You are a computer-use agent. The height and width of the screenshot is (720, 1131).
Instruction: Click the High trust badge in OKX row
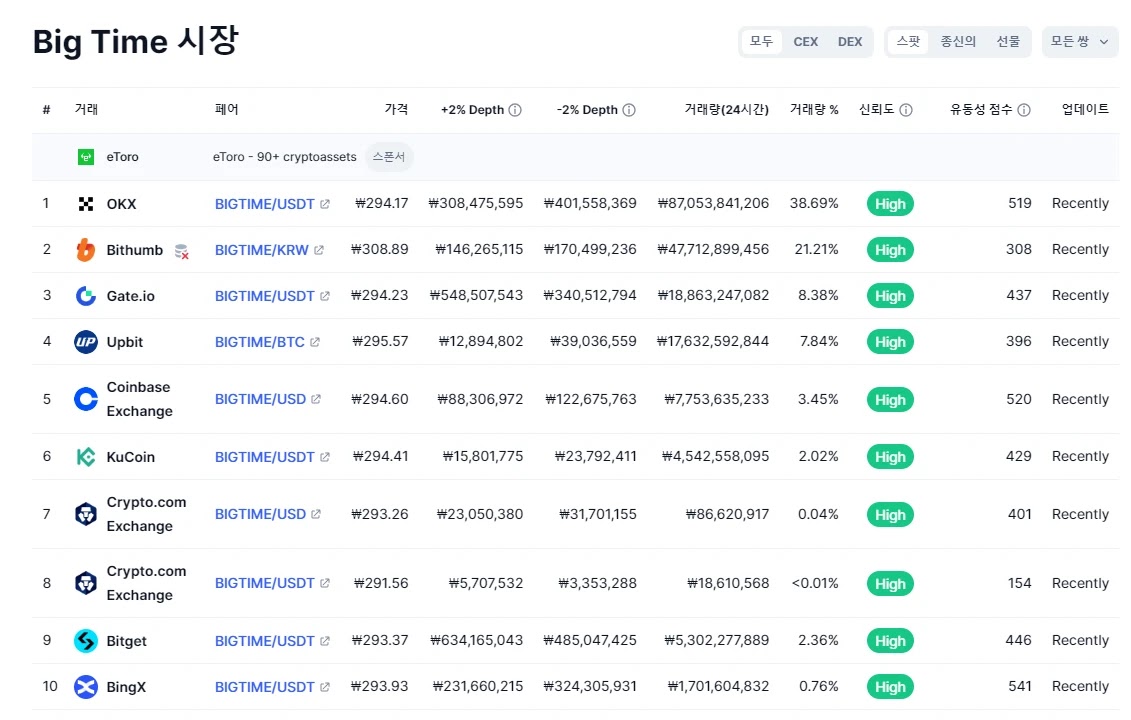(890, 204)
